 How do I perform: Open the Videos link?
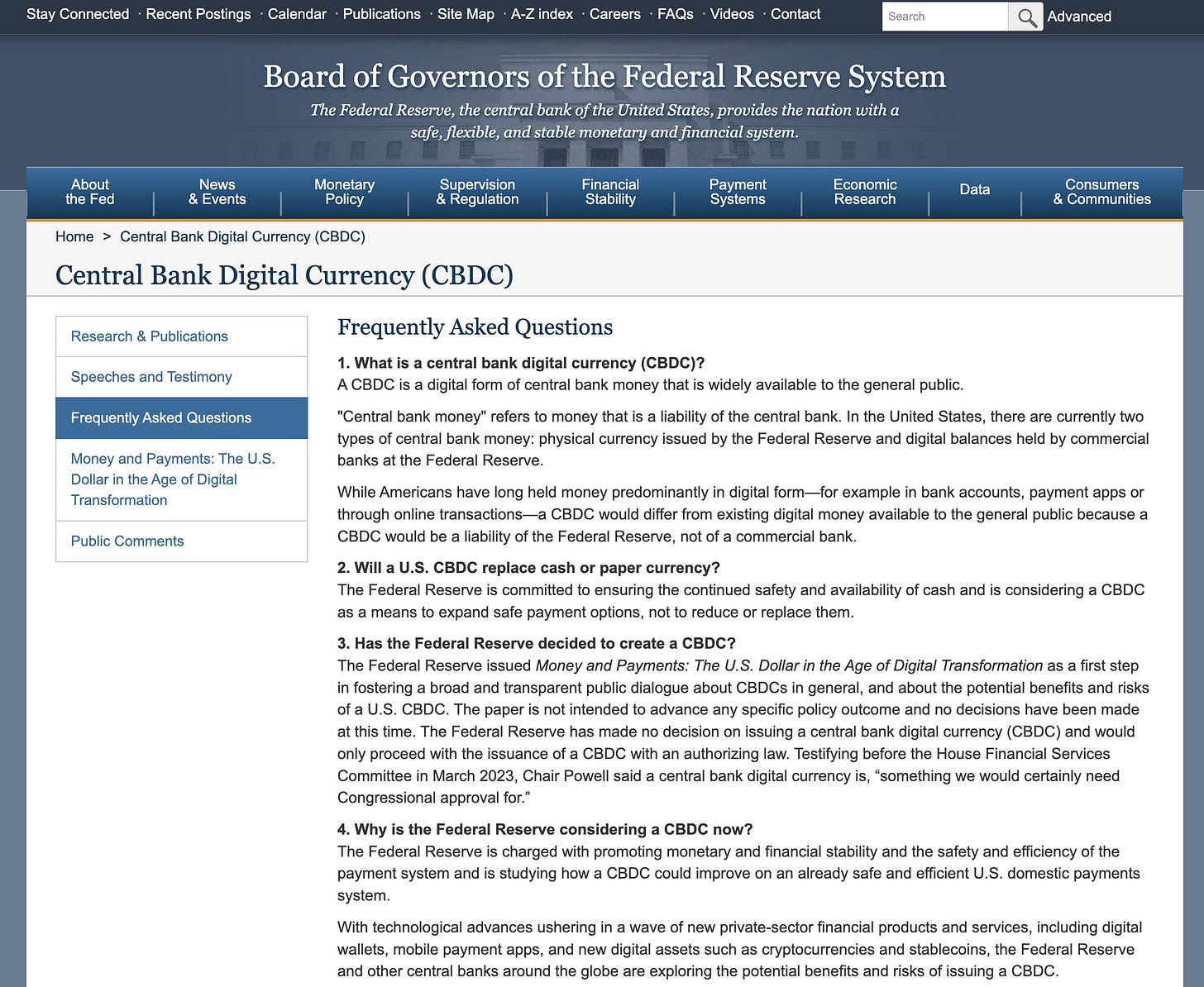(x=732, y=14)
